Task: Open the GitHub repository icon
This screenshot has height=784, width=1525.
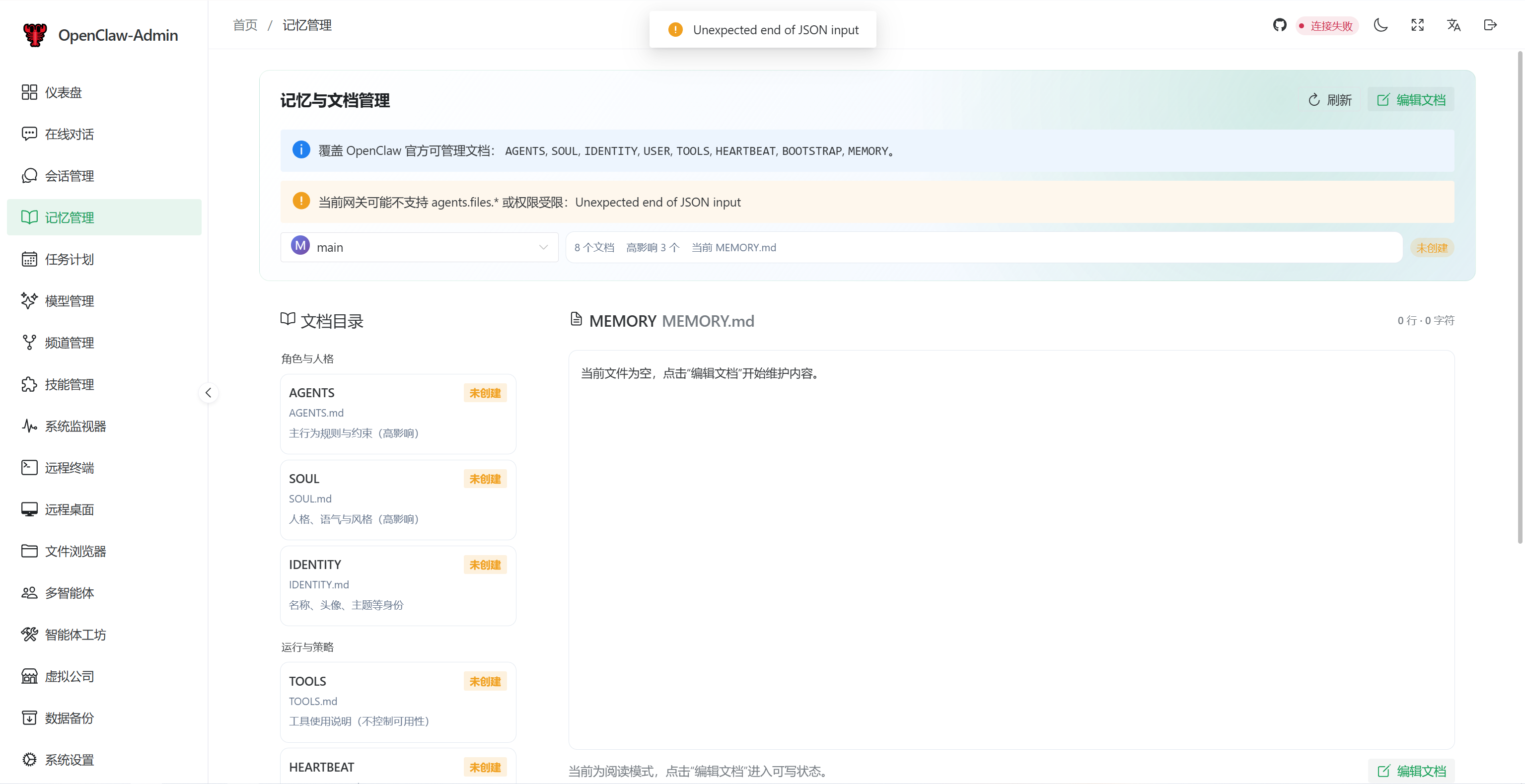Action: tap(1279, 25)
